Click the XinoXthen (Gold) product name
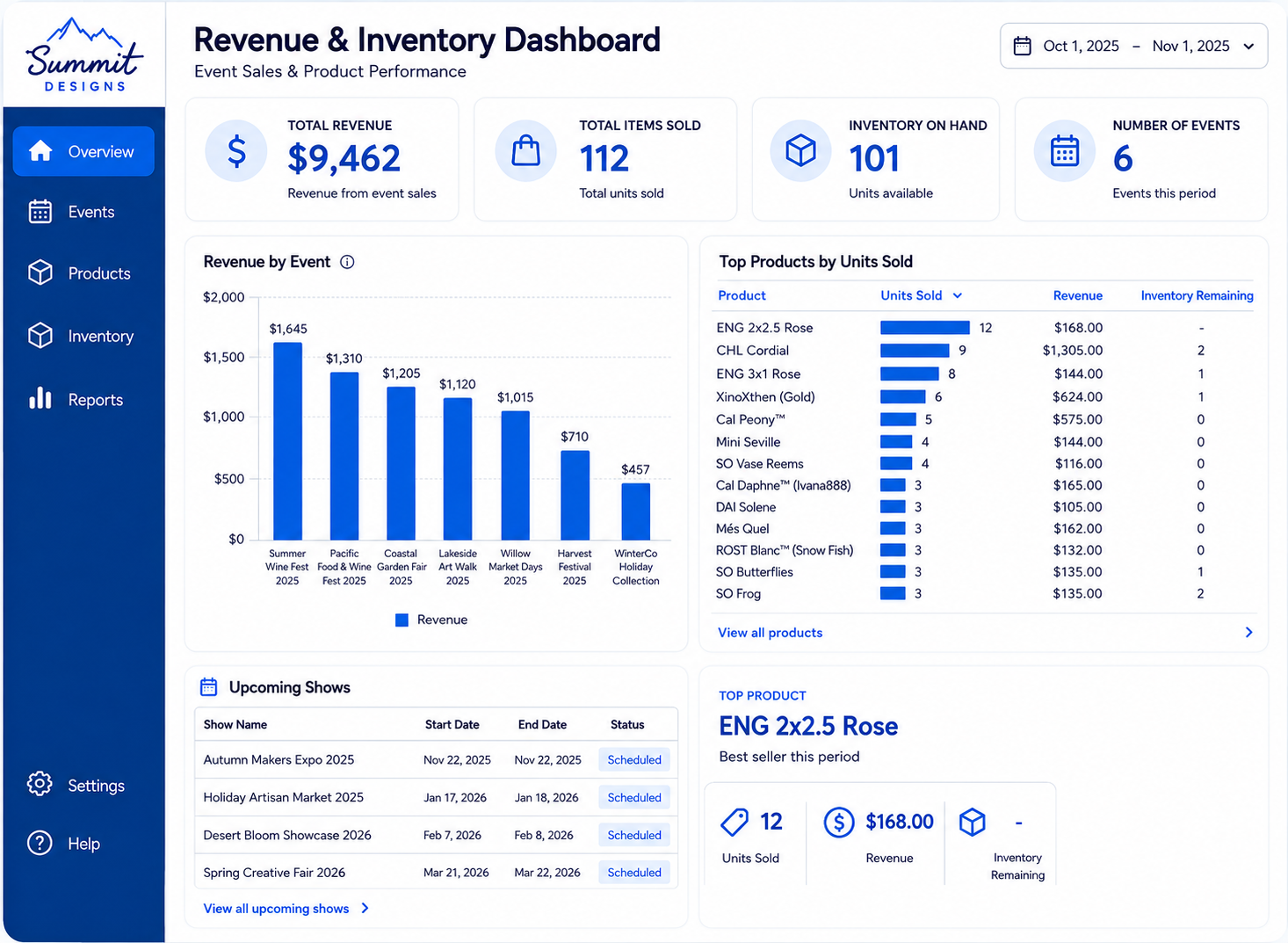 [766, 397]
